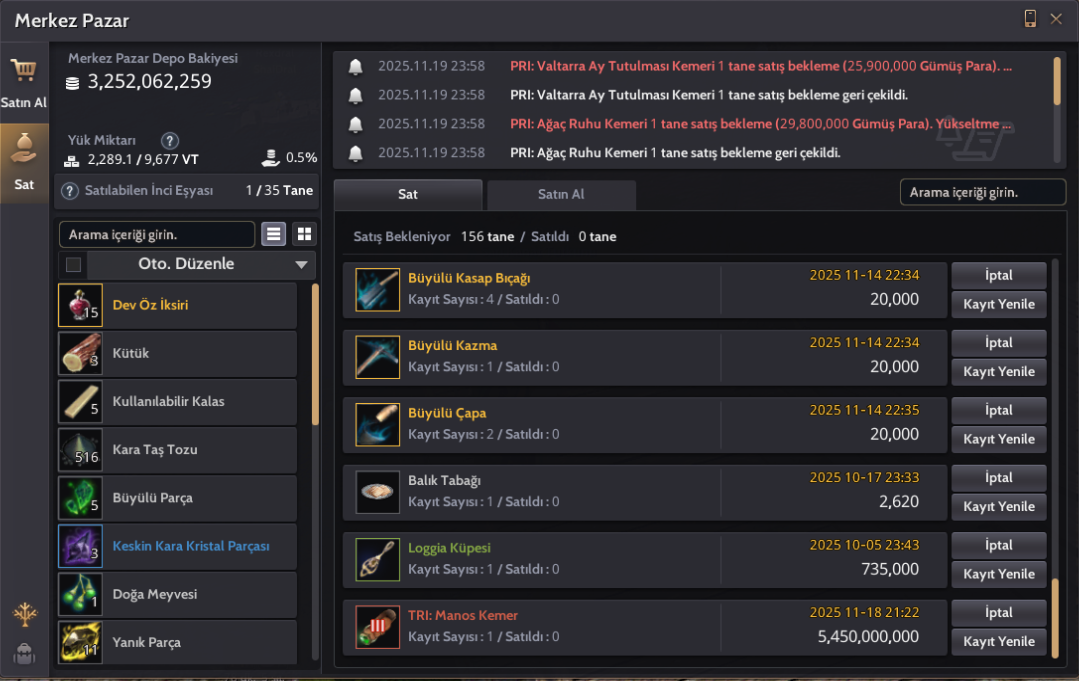Select the Sat money bag sidebar icon

[24, 162]
